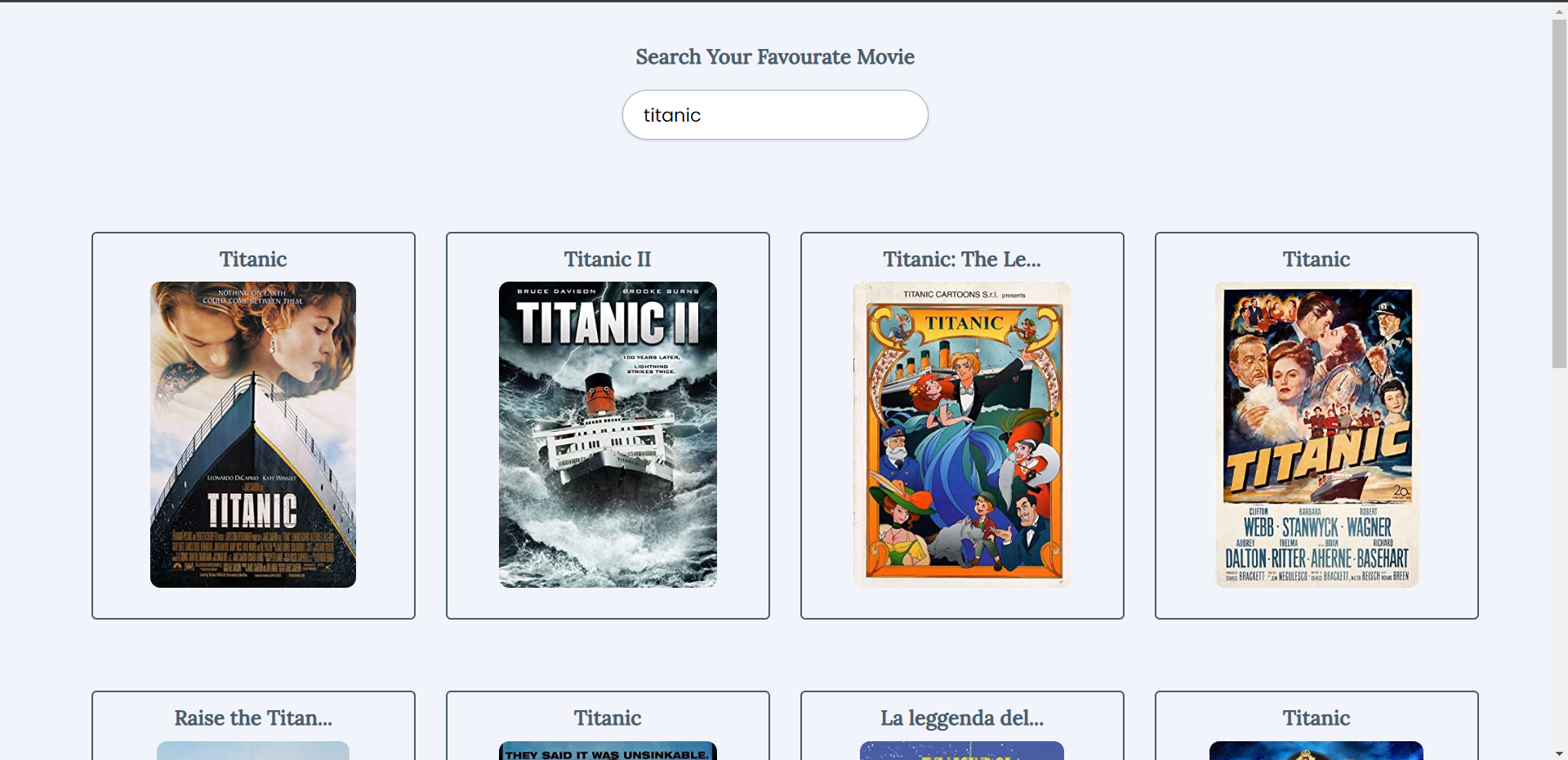Open the Titanic II stormy ship poster
1568x760 pixels.
click(608, 434)
